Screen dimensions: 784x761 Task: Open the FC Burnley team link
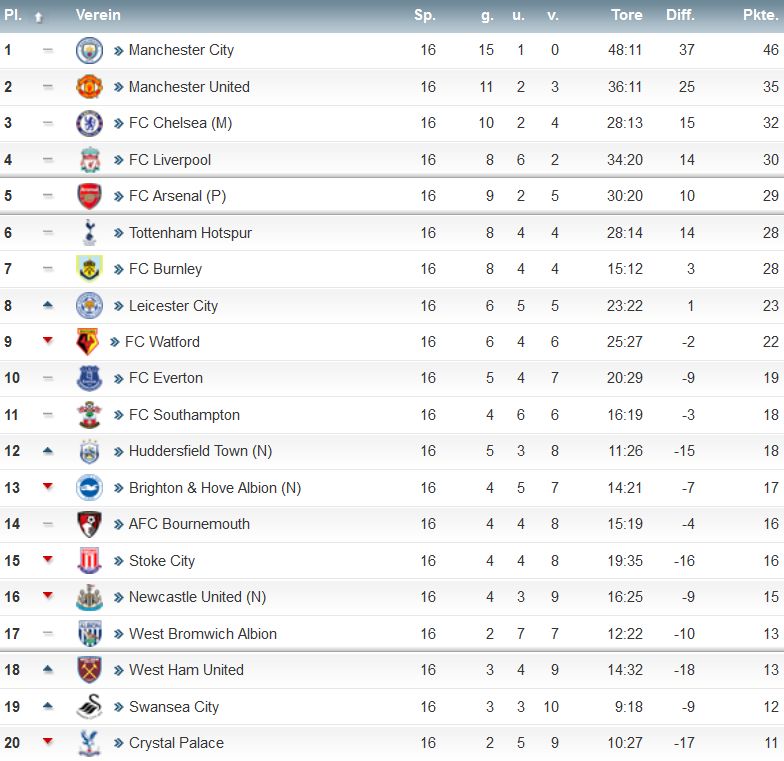tap(165, 269)
